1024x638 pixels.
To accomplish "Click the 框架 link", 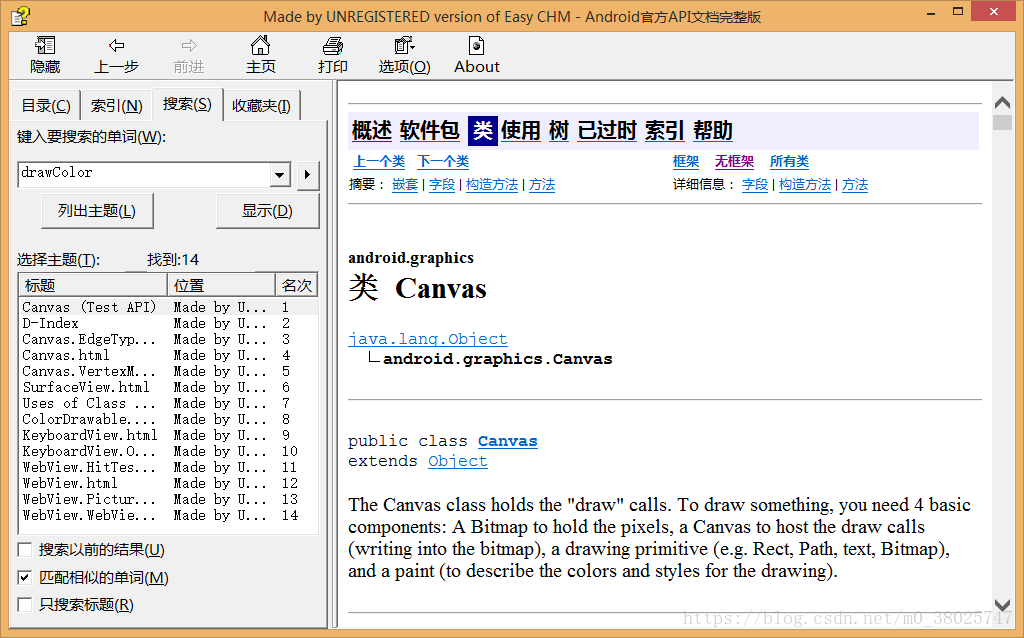I will (686, 161).
